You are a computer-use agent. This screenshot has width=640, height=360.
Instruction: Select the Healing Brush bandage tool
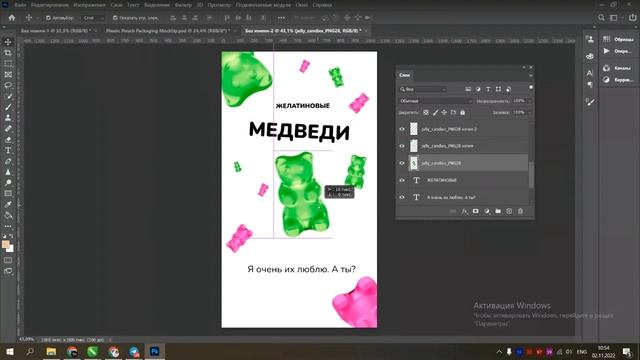(x=8, y=129)
